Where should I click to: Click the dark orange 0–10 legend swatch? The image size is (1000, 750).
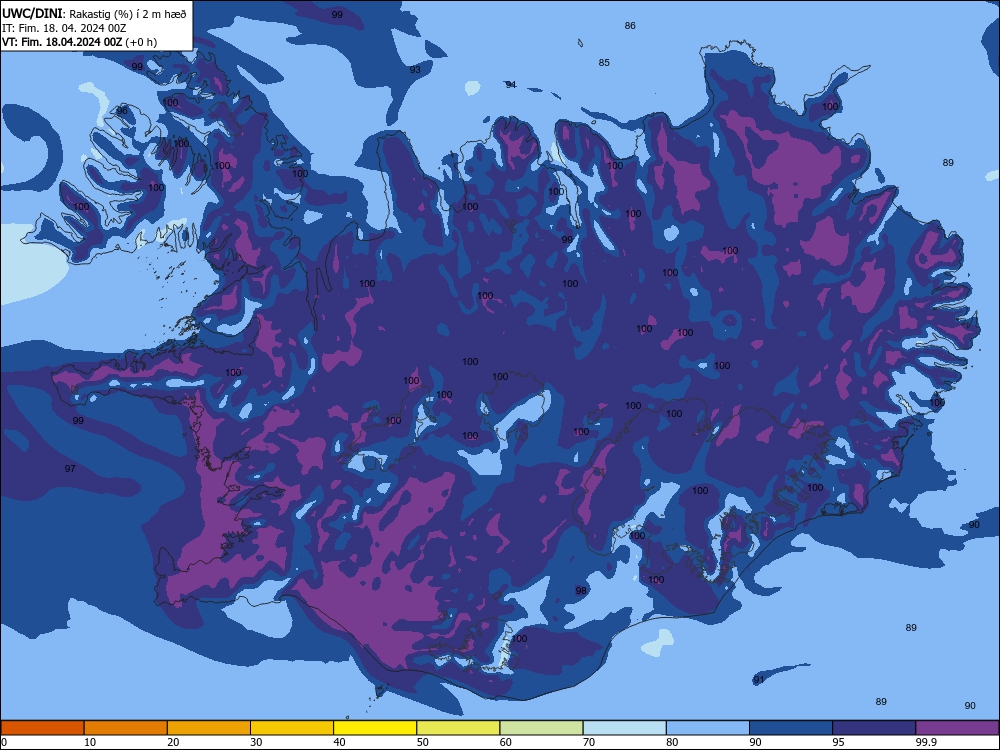coord(43,728)
